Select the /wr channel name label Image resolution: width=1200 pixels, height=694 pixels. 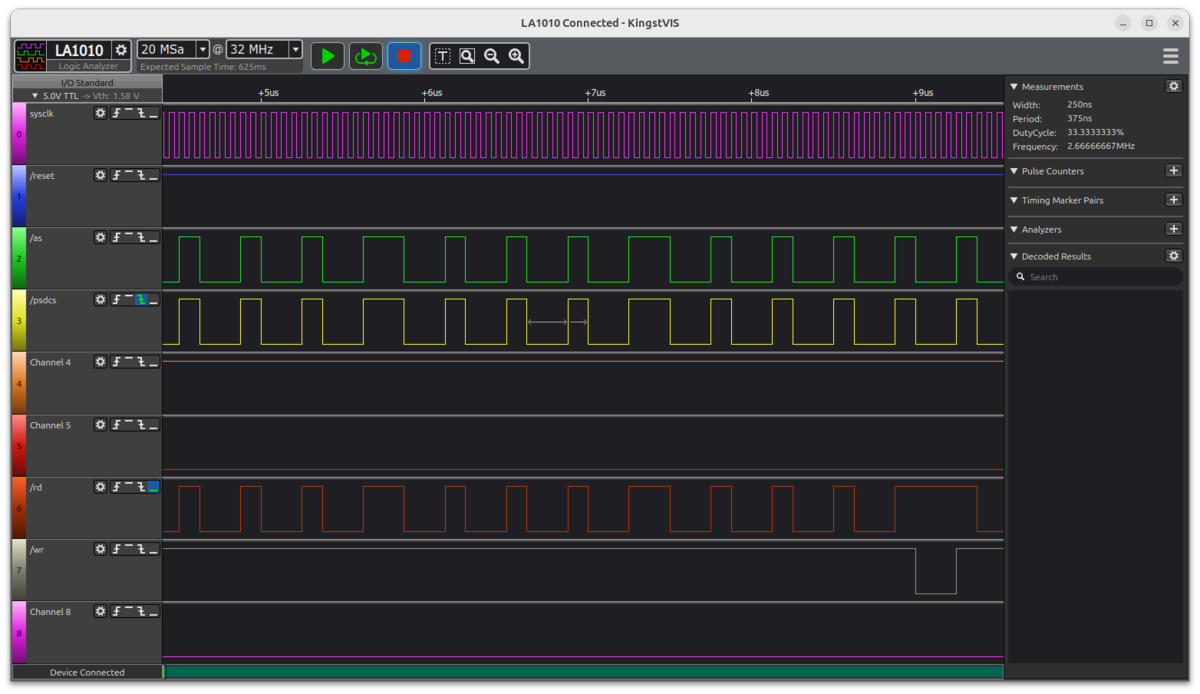(37, 549)
